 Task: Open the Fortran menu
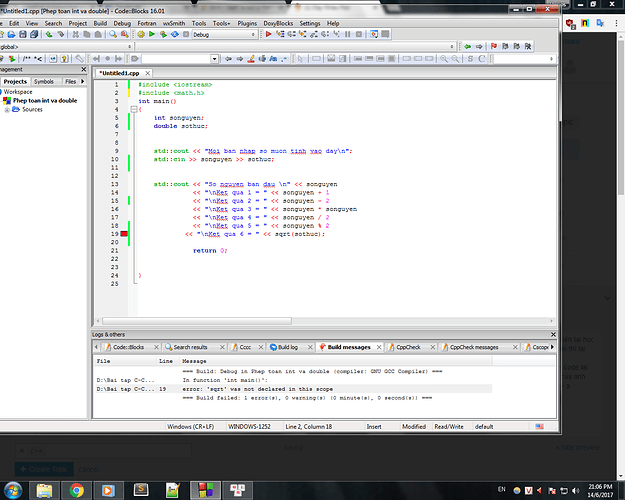146,22
